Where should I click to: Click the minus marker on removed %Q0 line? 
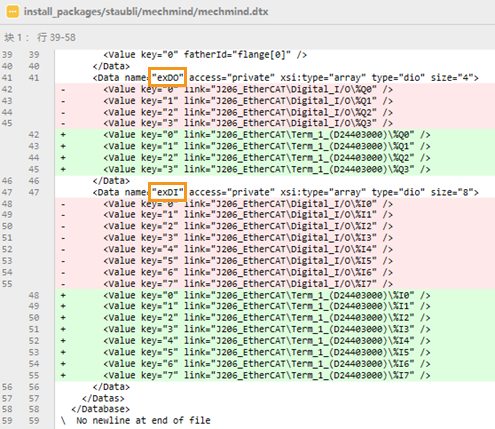[x=63, y=89]
